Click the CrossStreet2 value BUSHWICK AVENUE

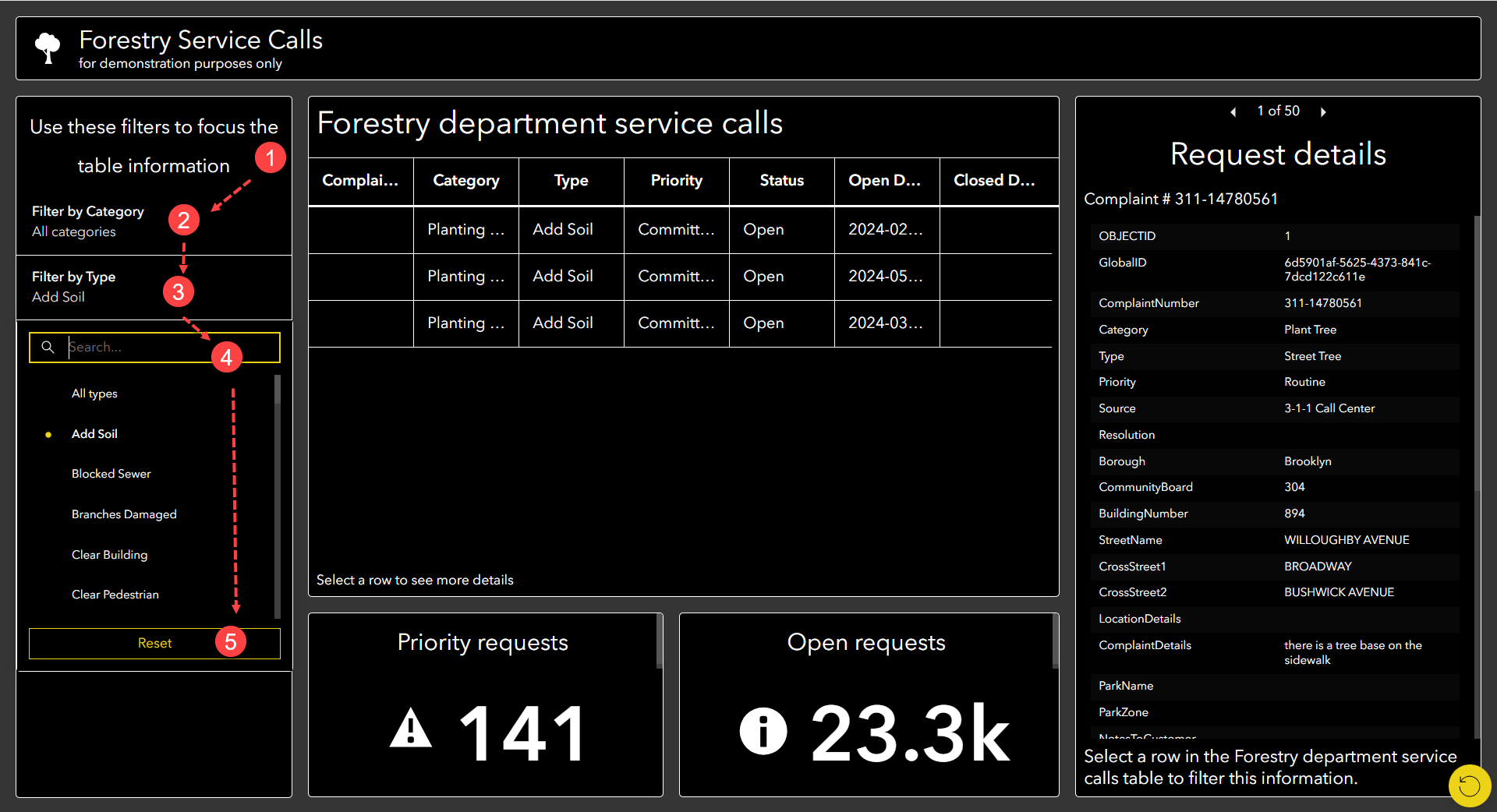[x=1339, y=592]
